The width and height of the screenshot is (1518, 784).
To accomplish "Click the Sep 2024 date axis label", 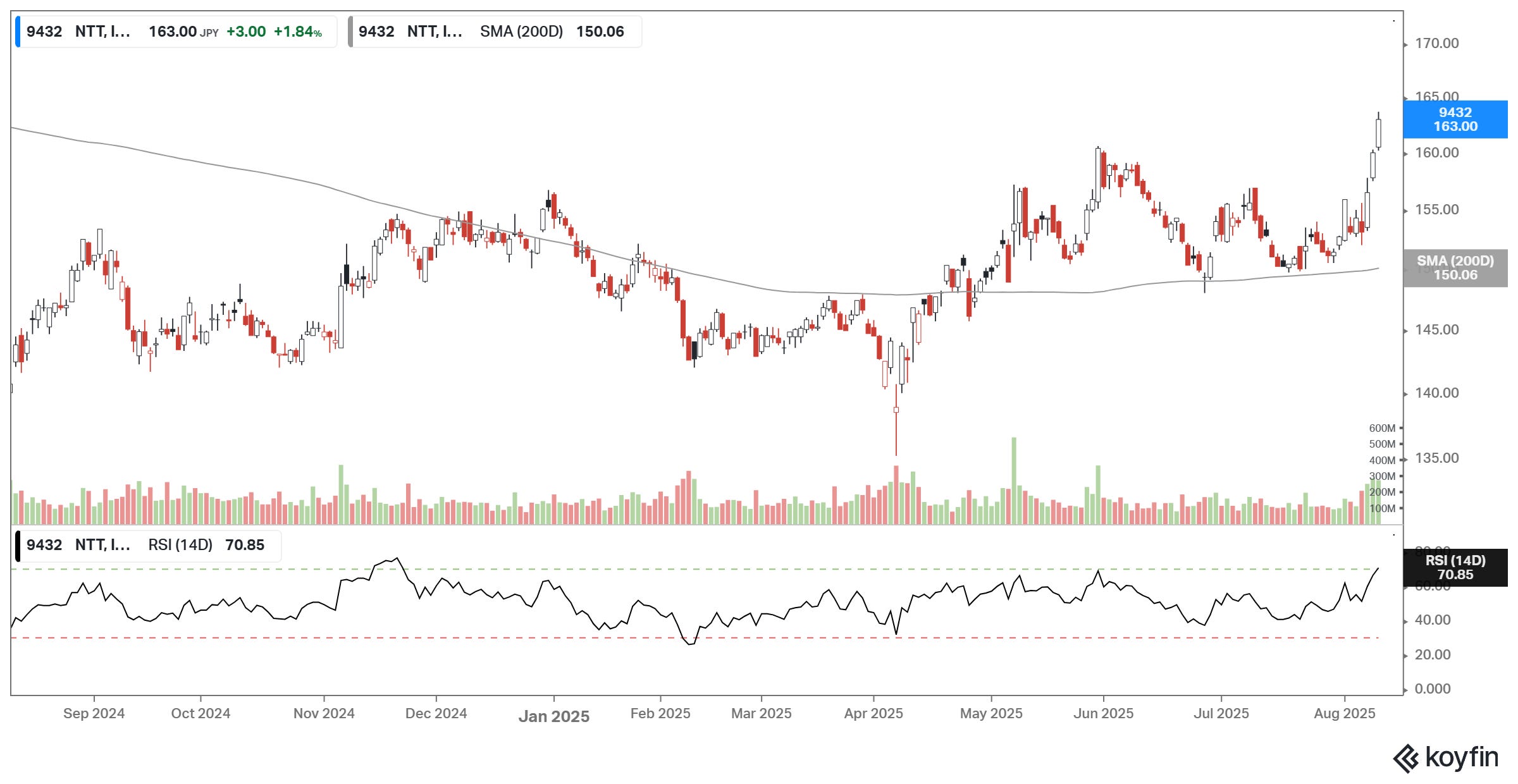I will coord(94,714).
